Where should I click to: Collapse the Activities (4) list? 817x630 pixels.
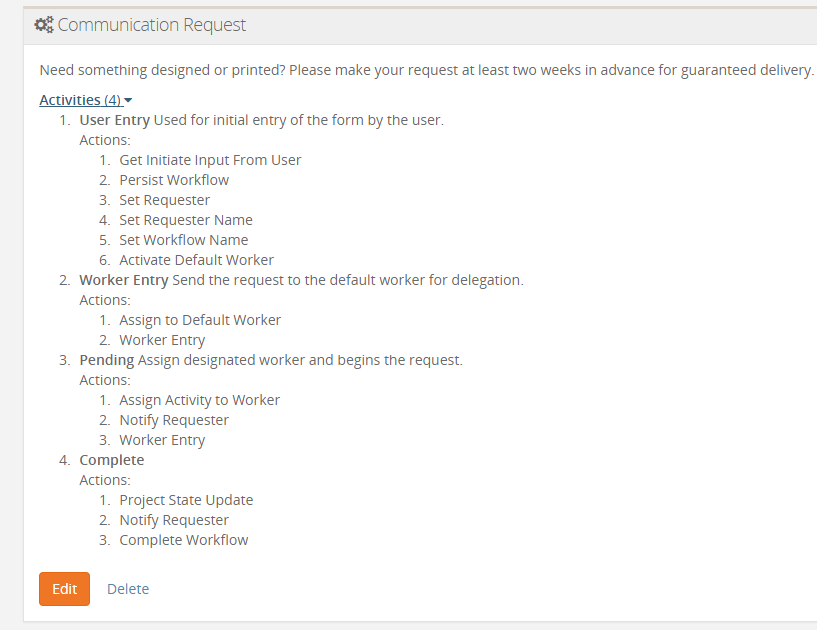(x=80, y=100)
